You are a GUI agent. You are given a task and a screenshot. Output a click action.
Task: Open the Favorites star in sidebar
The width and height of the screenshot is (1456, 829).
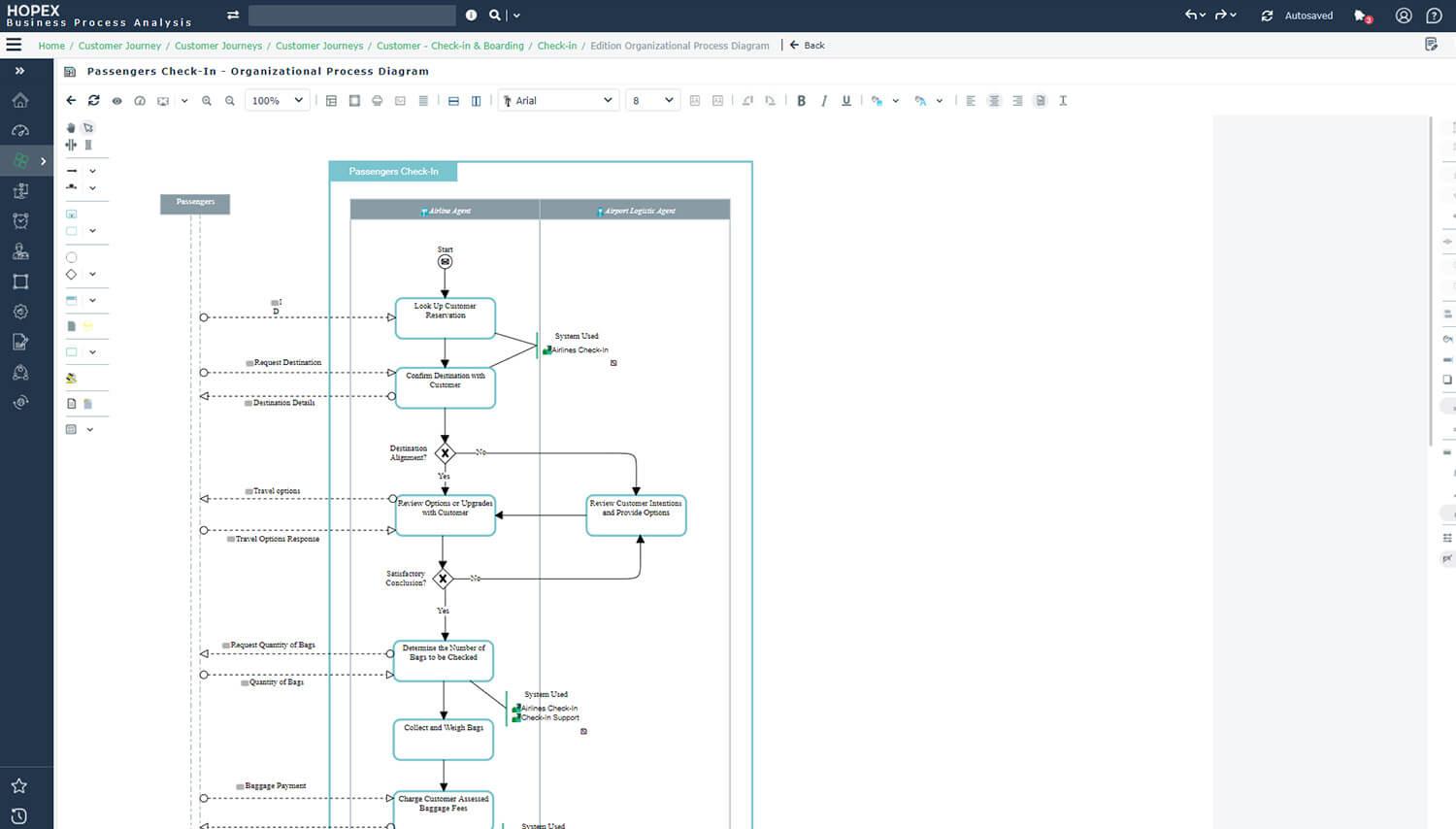[x=18, y=785]
